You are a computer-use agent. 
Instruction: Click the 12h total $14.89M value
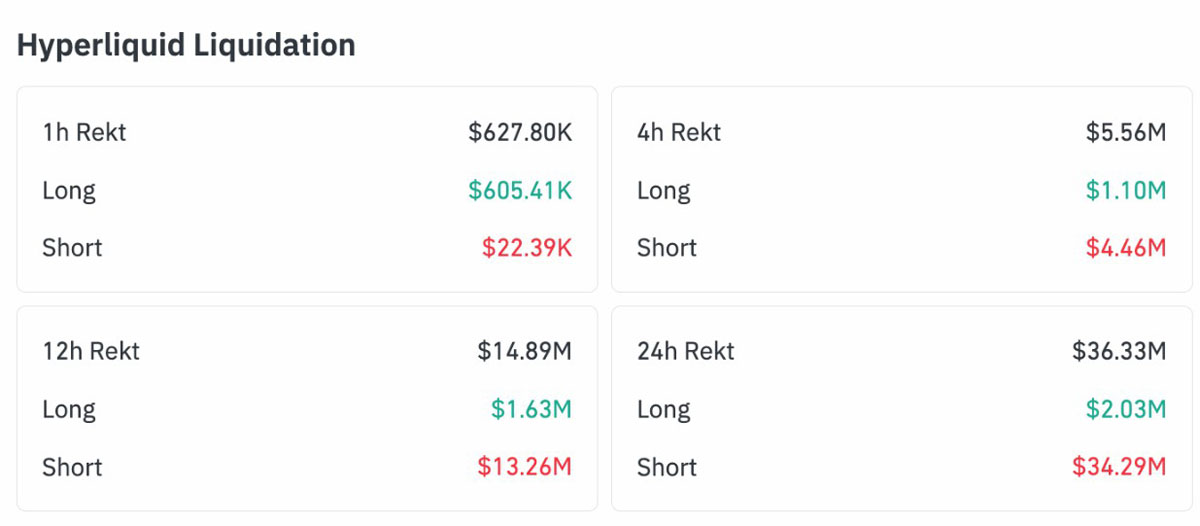tap(525, 351)
